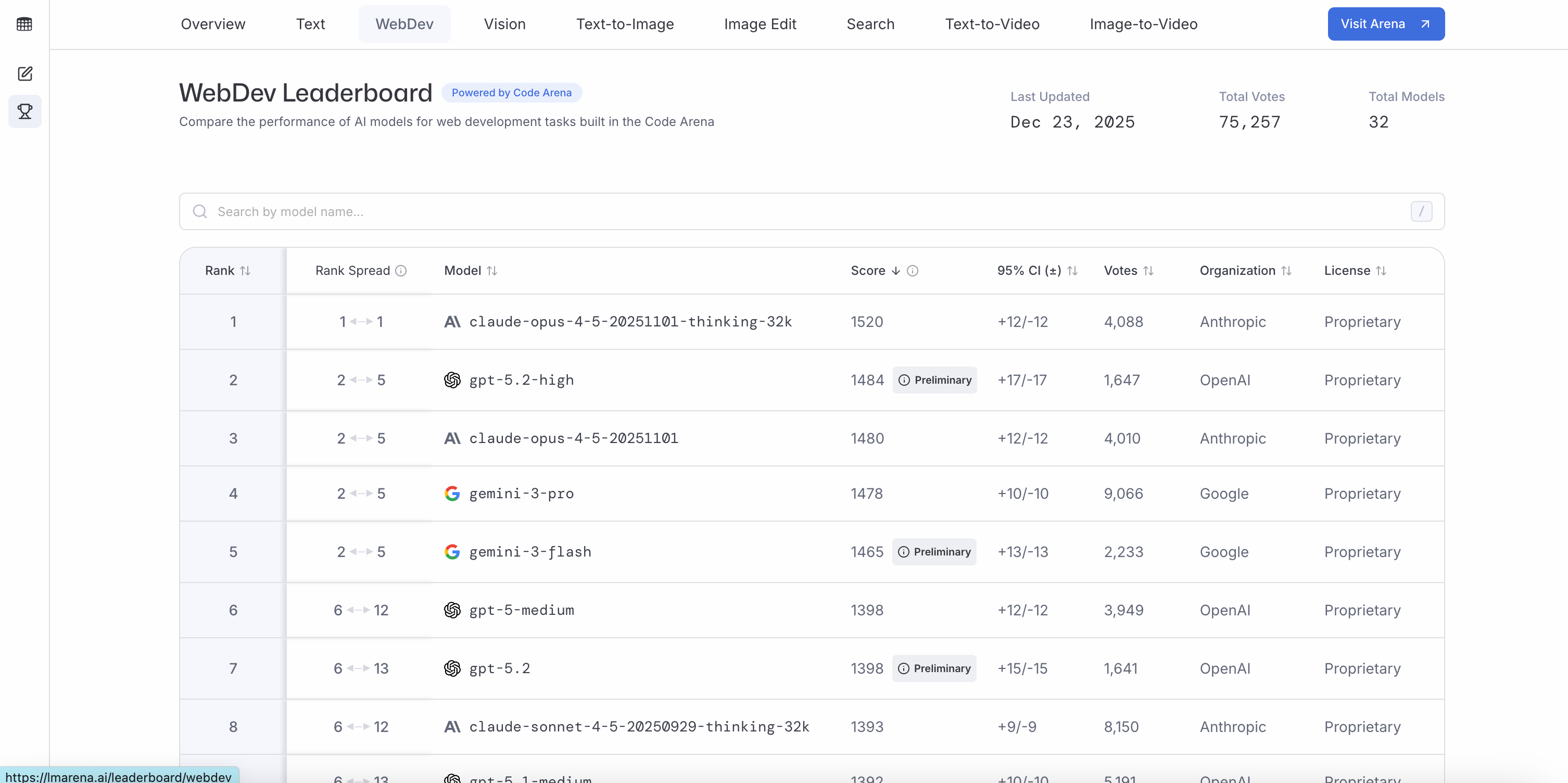Select the trophy leaderboard sidebar icon
Screen dimensions: 1568x783
pos(24,111)
